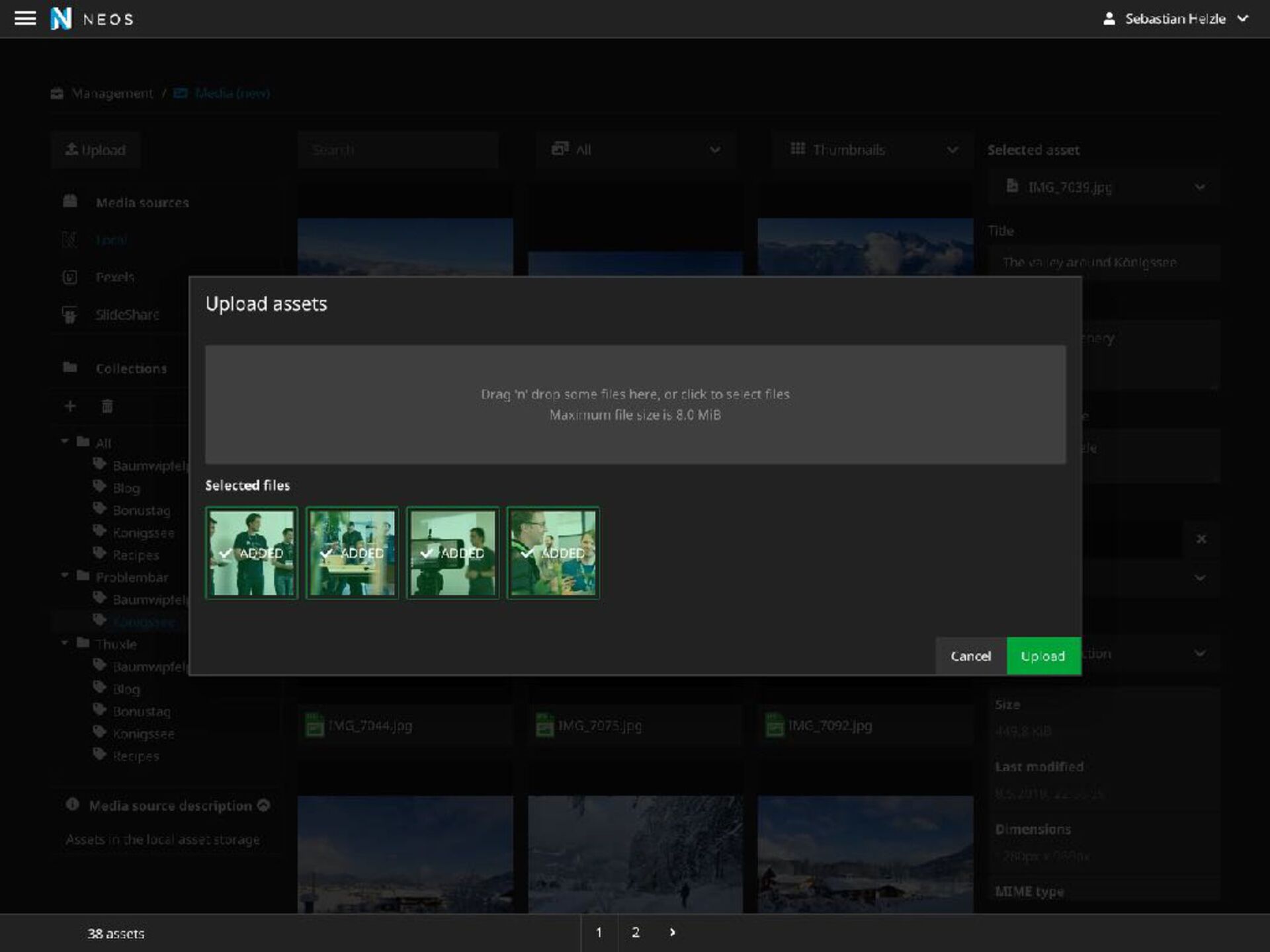Click the green Upload button
Image resolution: width=1270 pixels, height=952 pixels.
pos(1043,656)
